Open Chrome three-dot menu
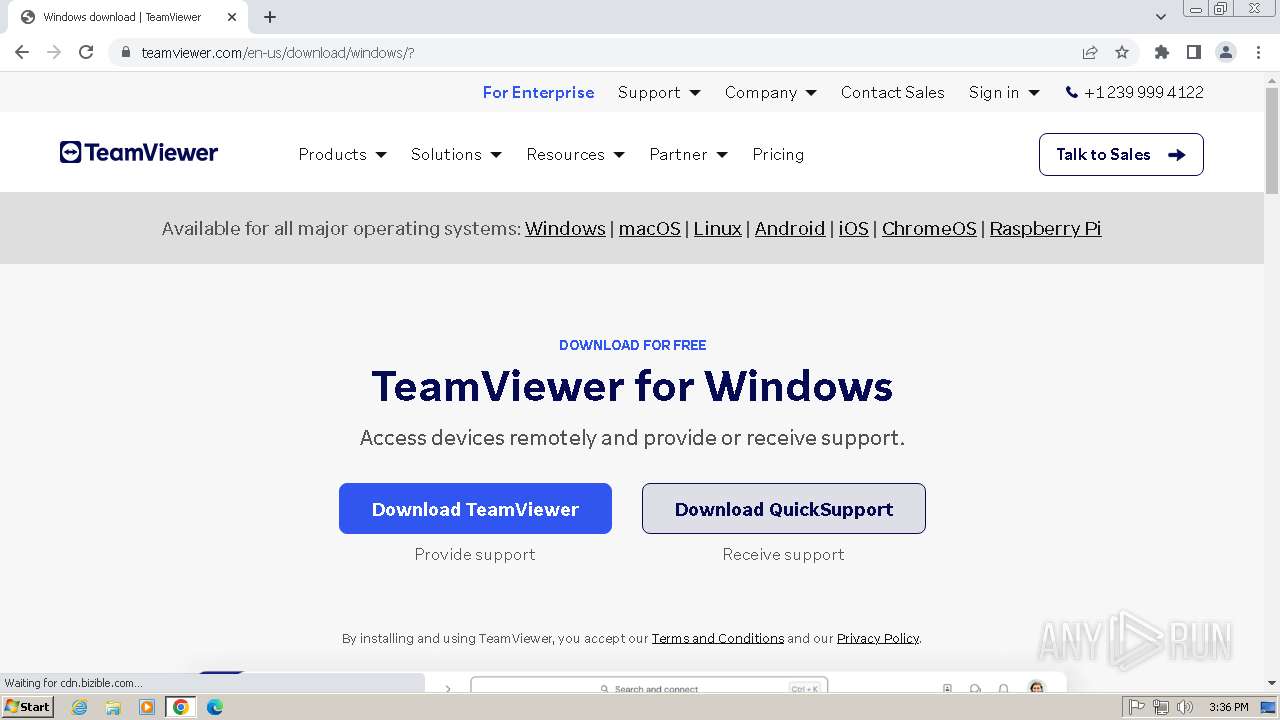This screenshot has height=720, width=1280. click(x=1257, y=52)
